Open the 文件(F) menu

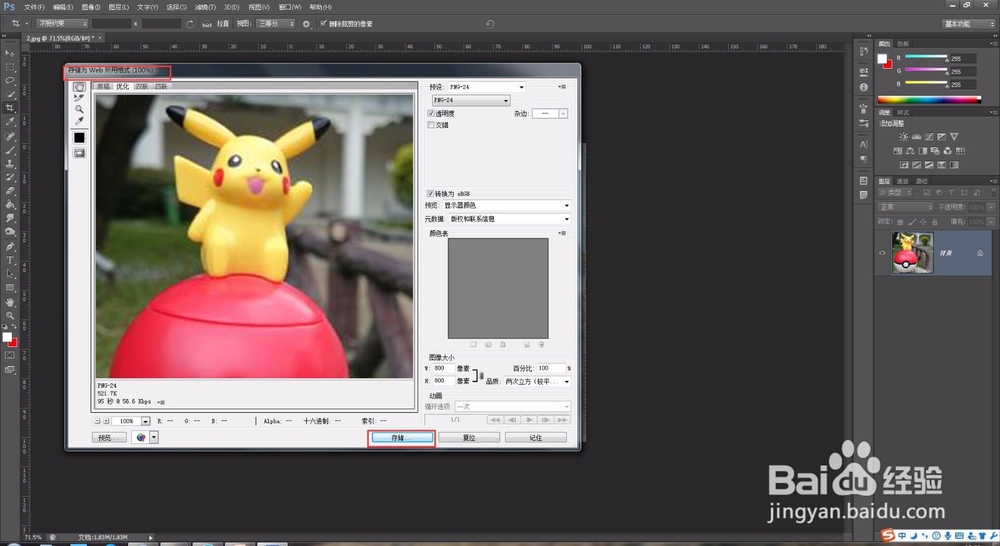coord(34,7)
